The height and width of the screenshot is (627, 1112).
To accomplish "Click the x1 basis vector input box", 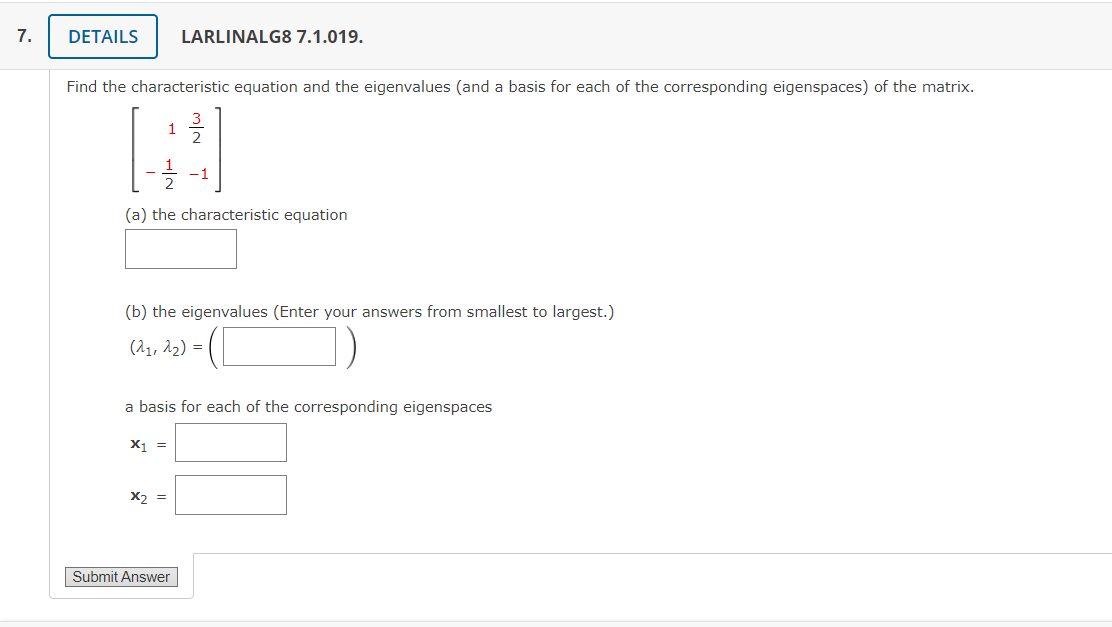I will click(230, 442).
